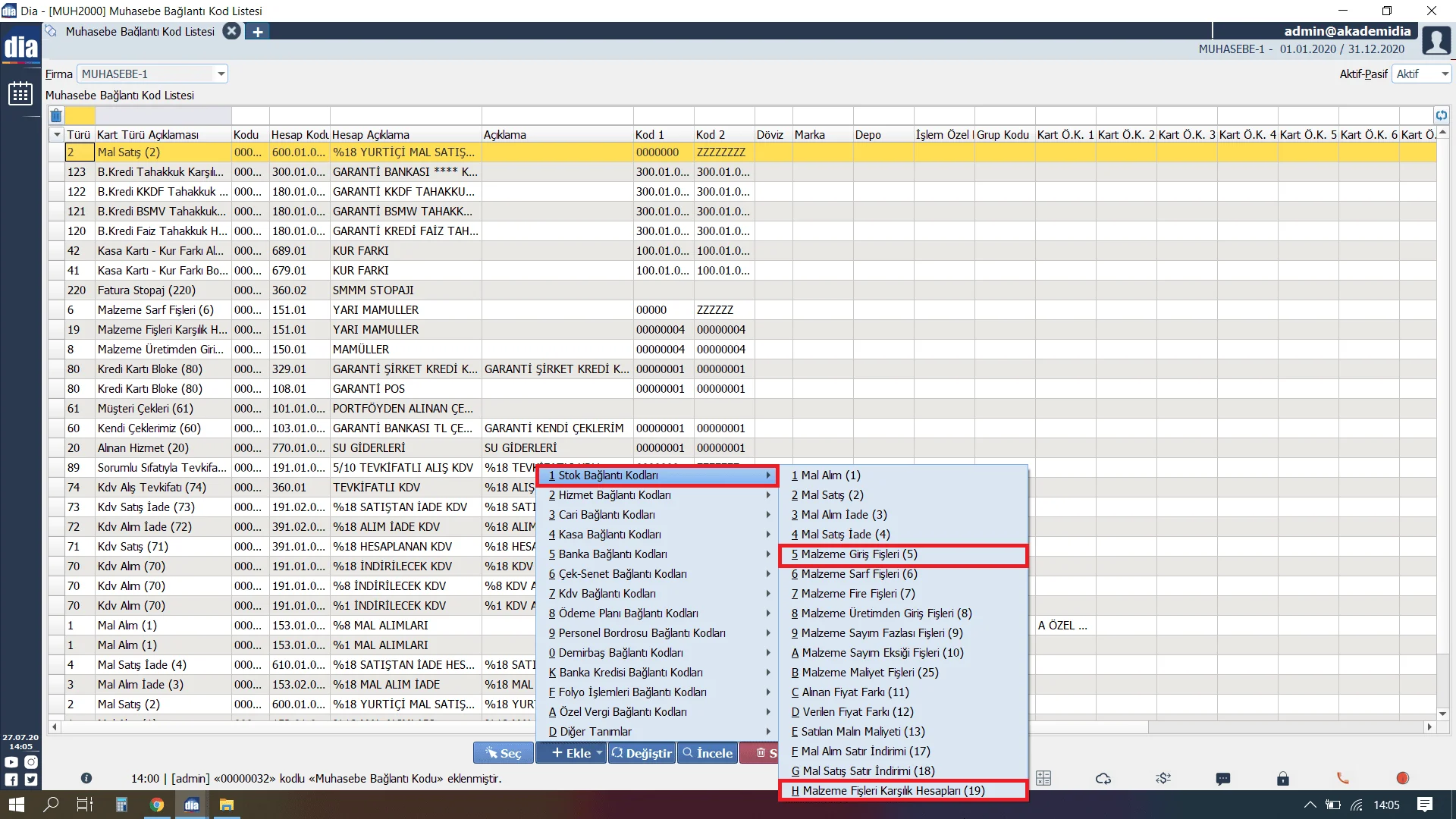Click the Değiştir button
Screen dimensions: 1456x819
642,753
